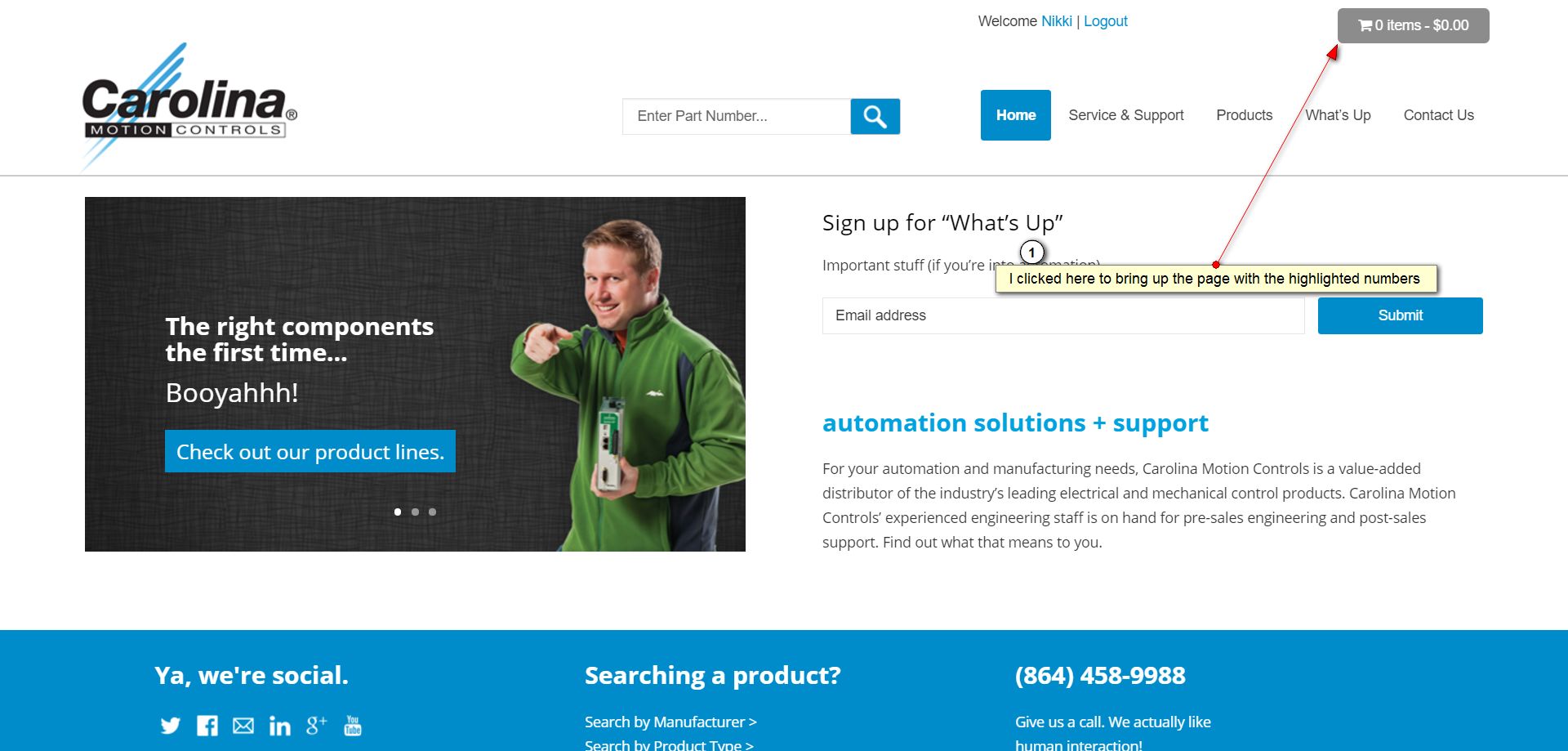The height and width of the screenshot is (751, 1568).
Task: Open the Service & Support menu
Action: coord(1126,115)
